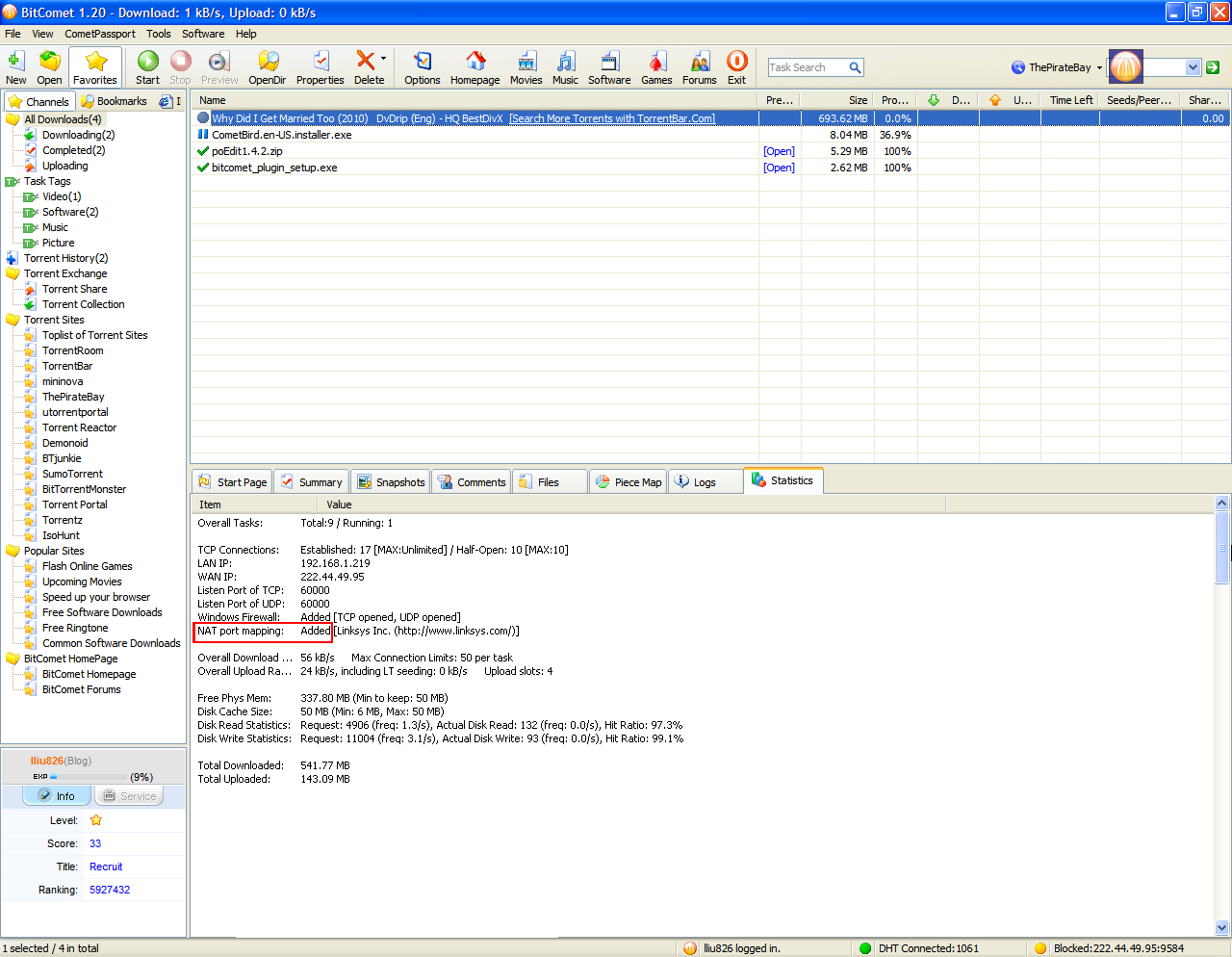1232x957 pixels.
Task: Select Completed(2) in the channel tree
Action: [x=73, y=150]
